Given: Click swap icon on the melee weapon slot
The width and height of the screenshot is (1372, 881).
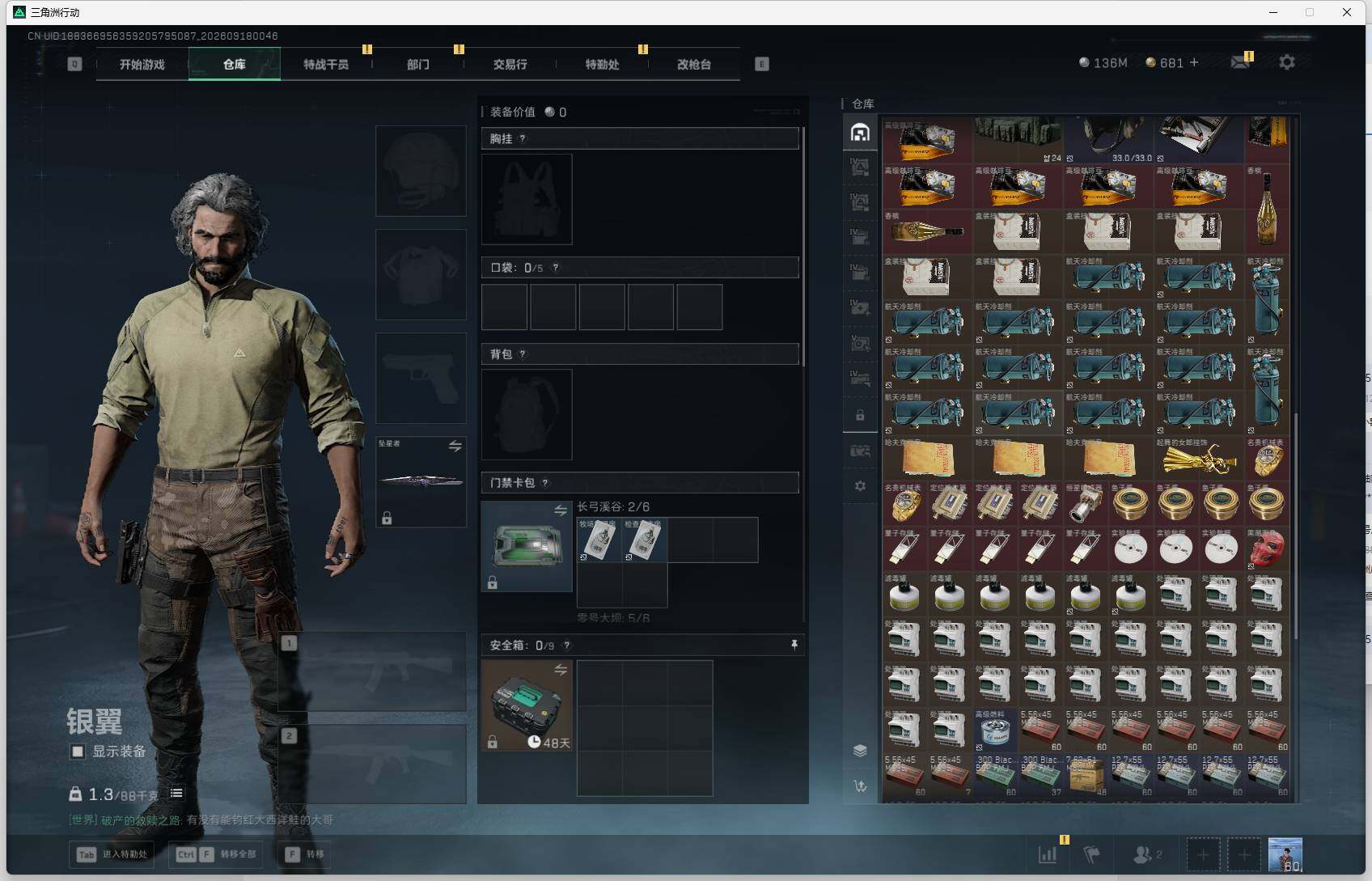Looking at the screenshot, I should tap(455, 446).
